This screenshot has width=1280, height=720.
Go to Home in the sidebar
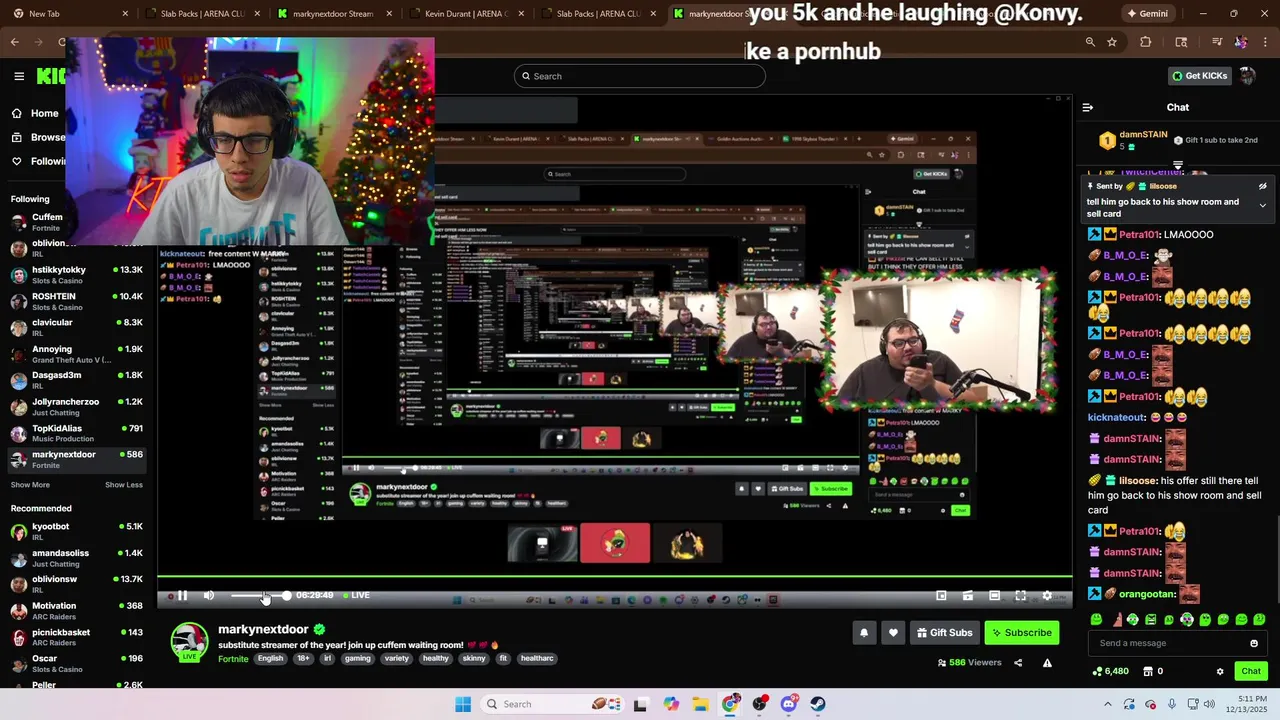point(34,113)
